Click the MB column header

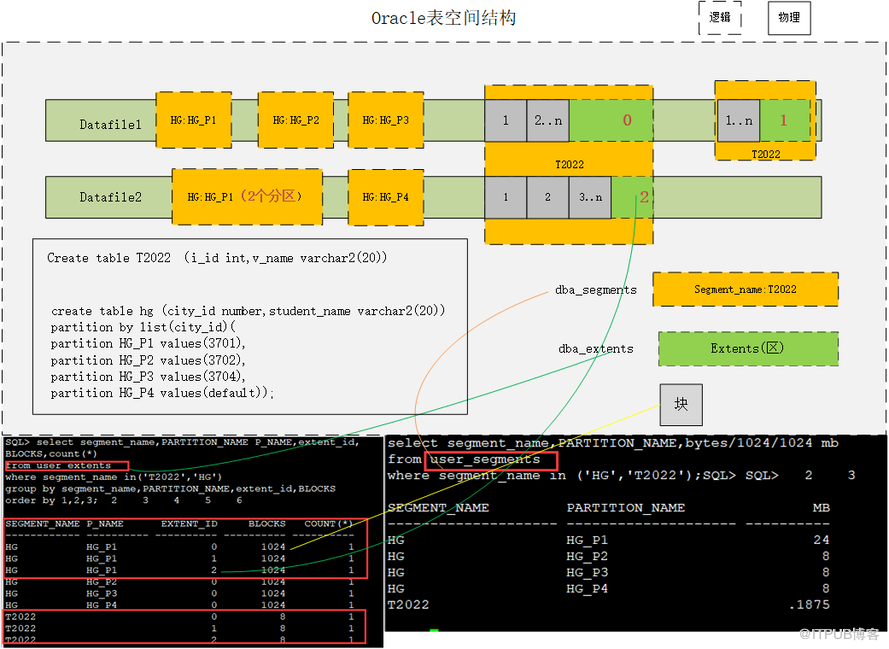pyautogui.click(x=821, y=508)
